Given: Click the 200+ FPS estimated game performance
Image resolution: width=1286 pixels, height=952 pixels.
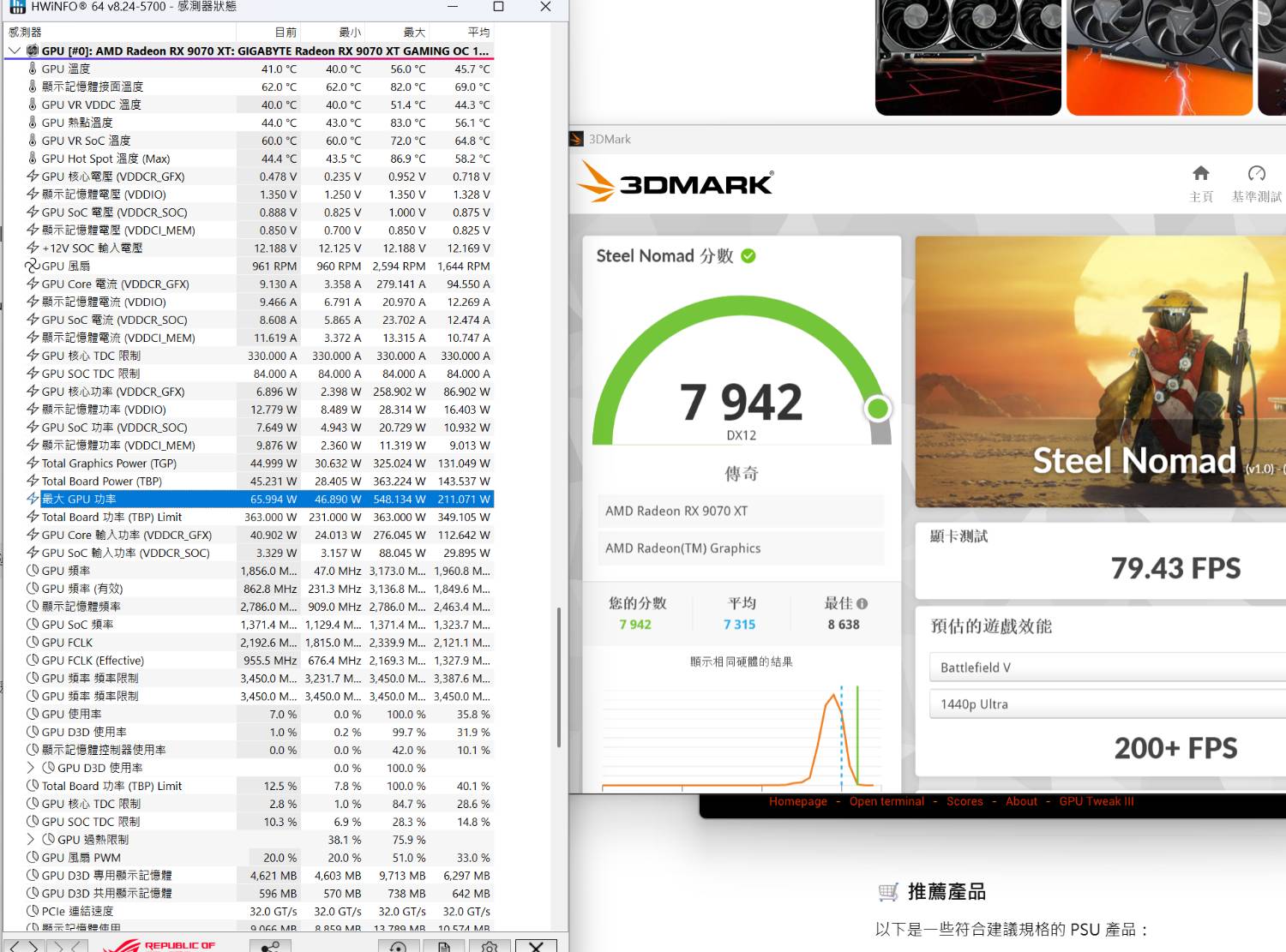Looking at the screenshot, I should tap(1175, 748).
